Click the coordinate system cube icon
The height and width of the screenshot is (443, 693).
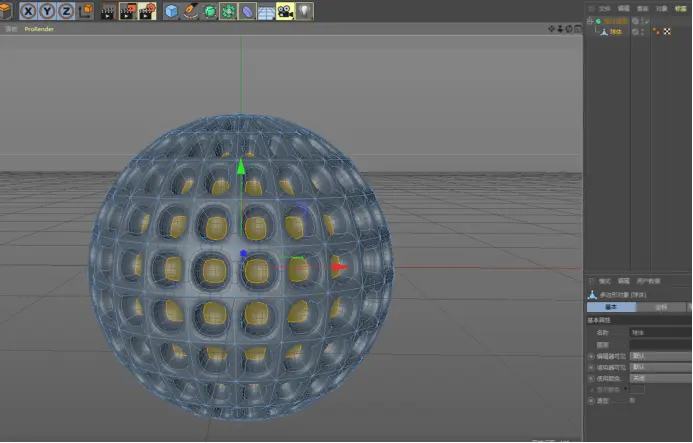85,11
